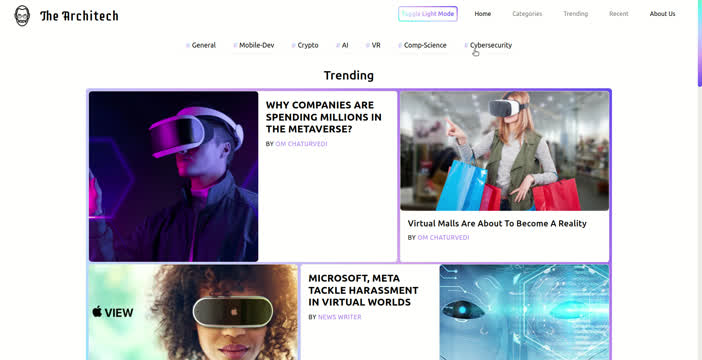Click The Architech site title
702x360 pixels.
[x=79, y=16]
